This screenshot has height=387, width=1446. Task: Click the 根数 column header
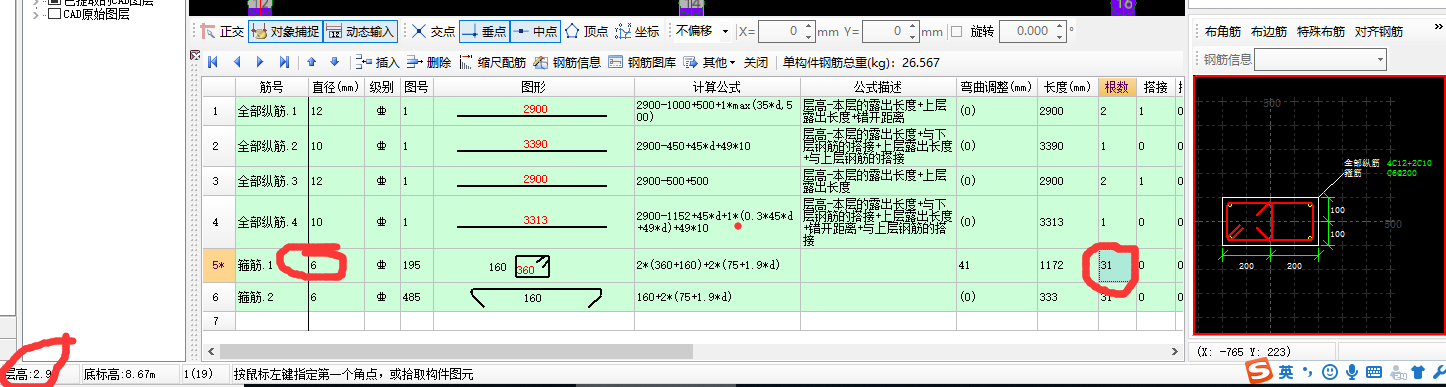(1117, 87)
